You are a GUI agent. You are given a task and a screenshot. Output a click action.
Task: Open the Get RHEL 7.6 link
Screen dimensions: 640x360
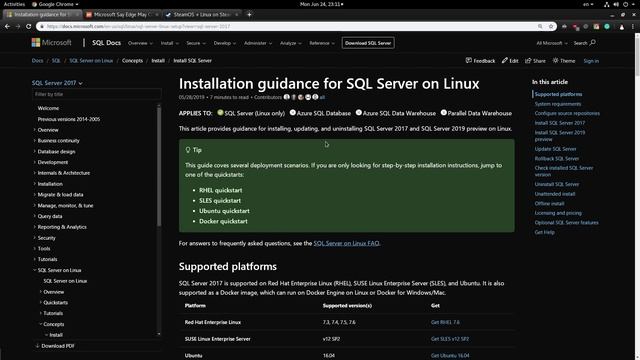(x=445, y=322)
